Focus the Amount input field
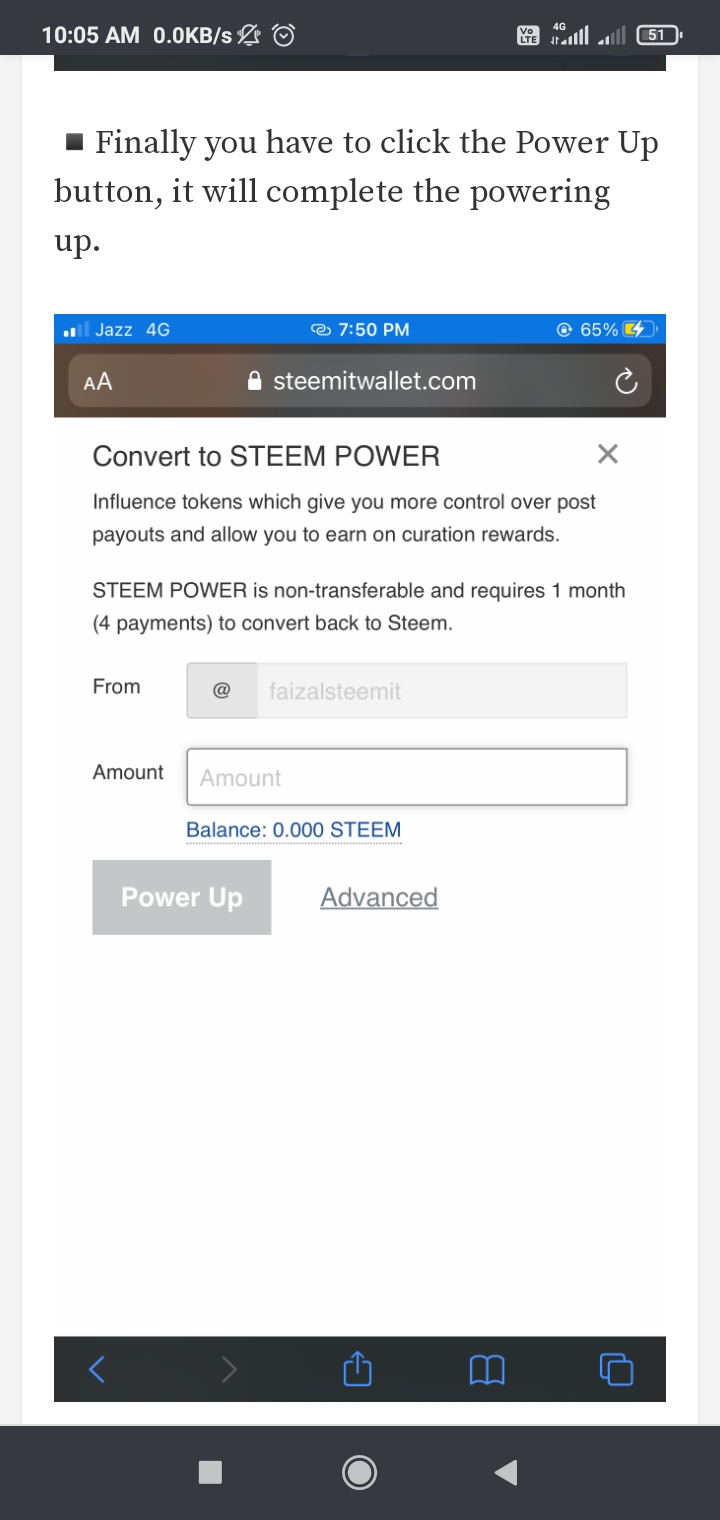The height and width of the screenshot is (1520, 720). point(407,777)
